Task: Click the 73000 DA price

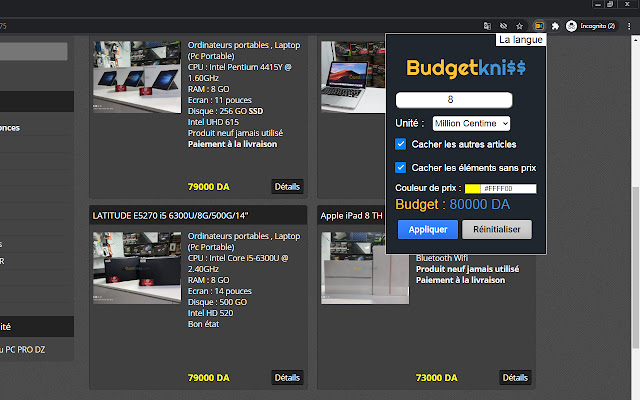Action: [436, 378]
